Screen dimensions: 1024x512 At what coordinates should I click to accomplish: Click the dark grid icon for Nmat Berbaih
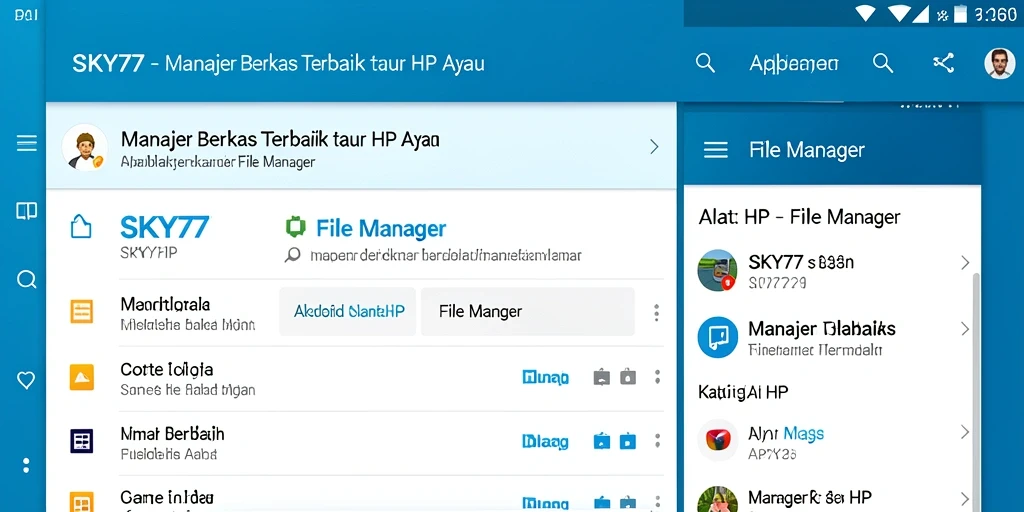click(x=82, y=441)
